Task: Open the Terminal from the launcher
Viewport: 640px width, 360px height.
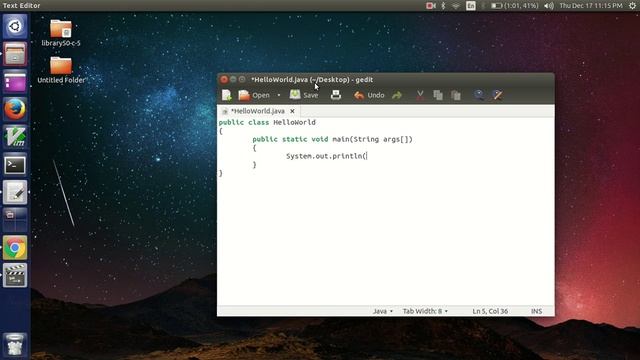Action: coord(15,164)
